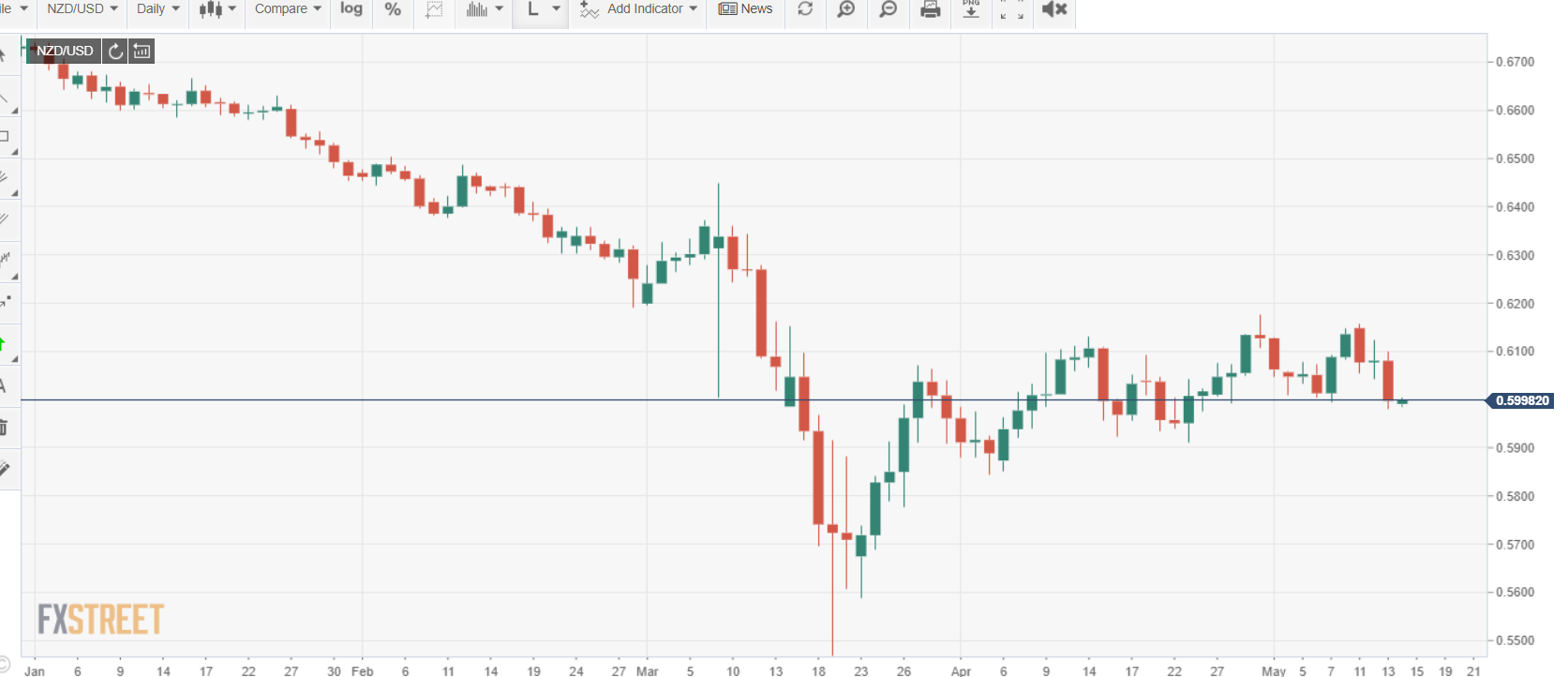Click the NZD/USD chart legend label
The image size is (1568, 677).
coord(64,51)
